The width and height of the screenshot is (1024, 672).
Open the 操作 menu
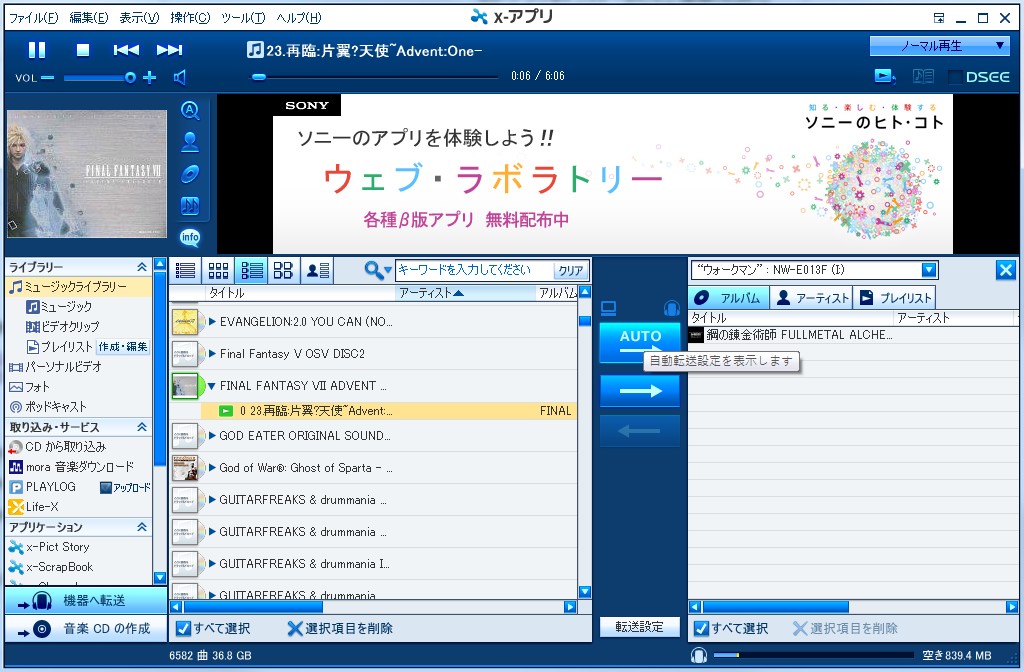coord(190,18)
